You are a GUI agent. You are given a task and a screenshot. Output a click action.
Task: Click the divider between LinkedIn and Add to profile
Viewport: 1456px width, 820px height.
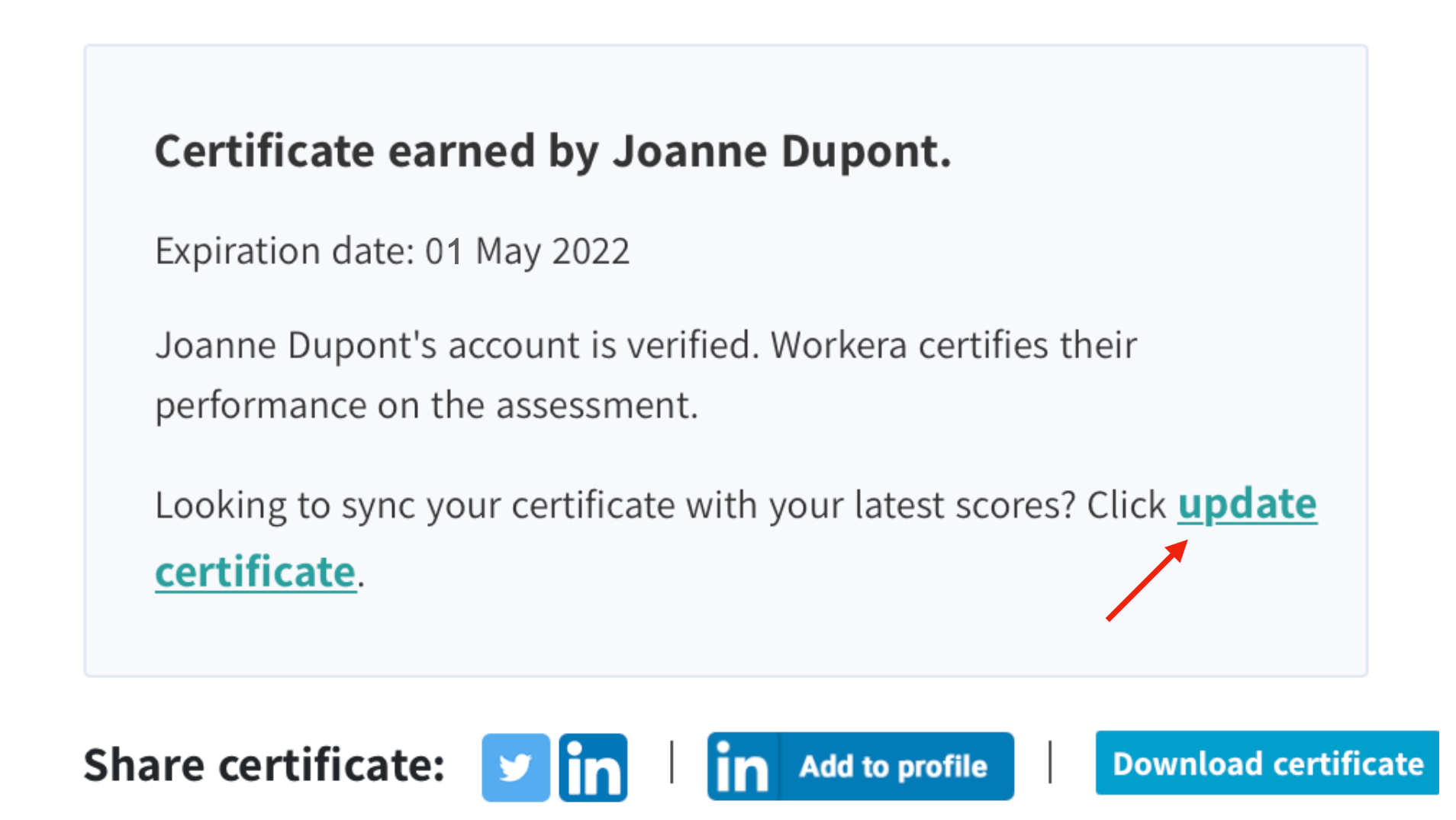coord(671,764)
